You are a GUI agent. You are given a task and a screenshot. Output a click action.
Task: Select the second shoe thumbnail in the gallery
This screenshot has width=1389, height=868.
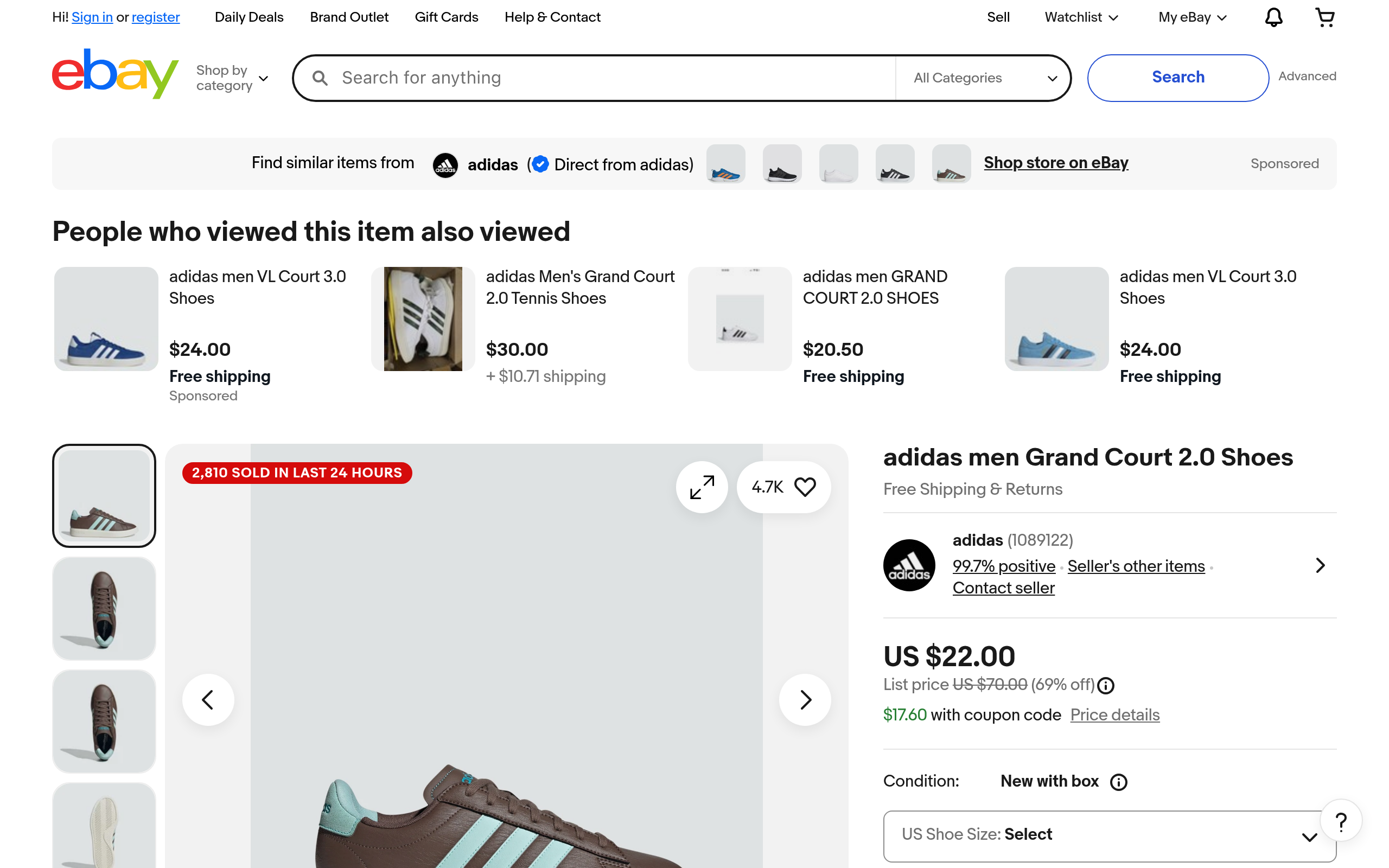[104, 609]
